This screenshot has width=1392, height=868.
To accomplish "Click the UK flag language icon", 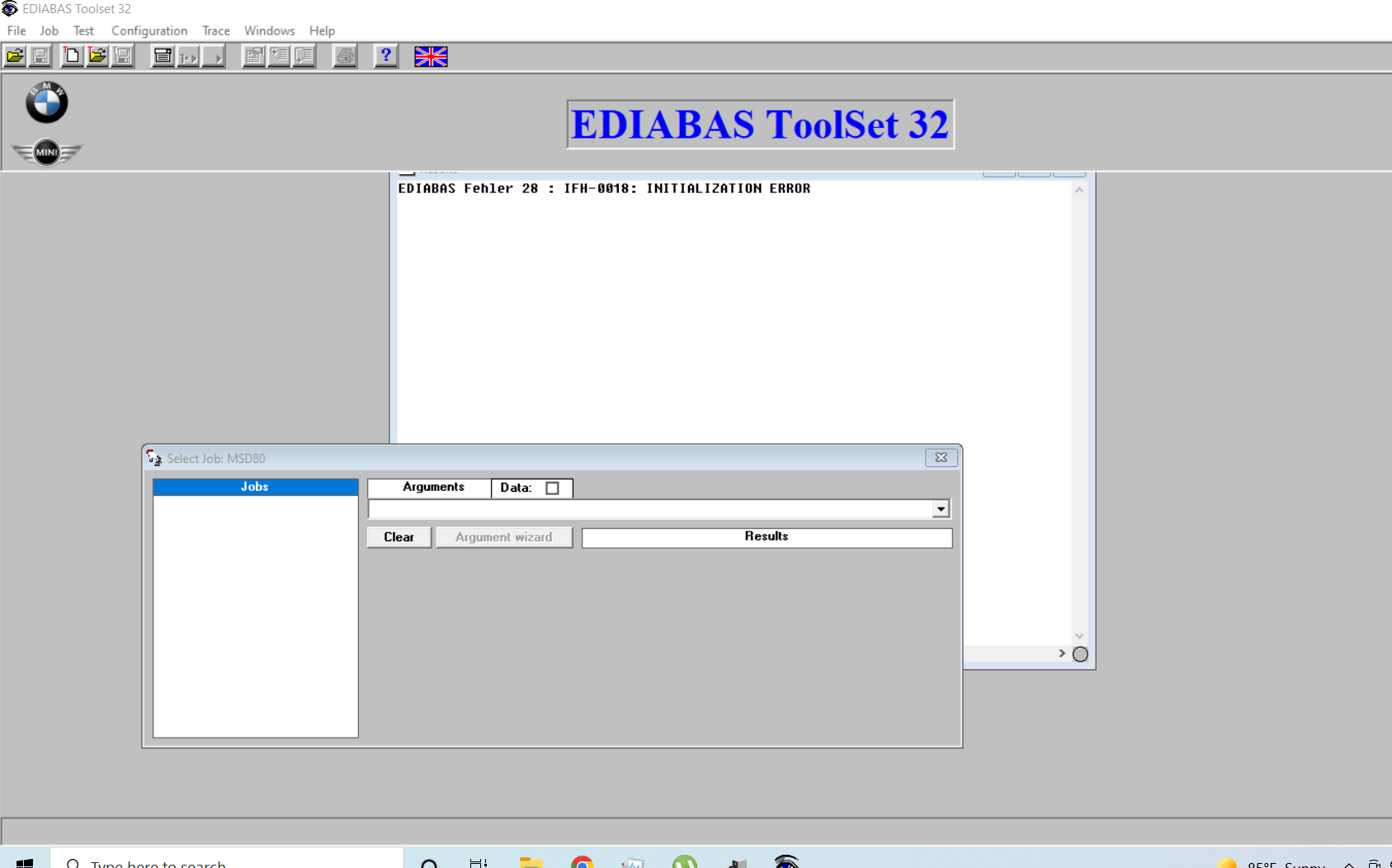I will pyautogui.click(x=431, y=56).
